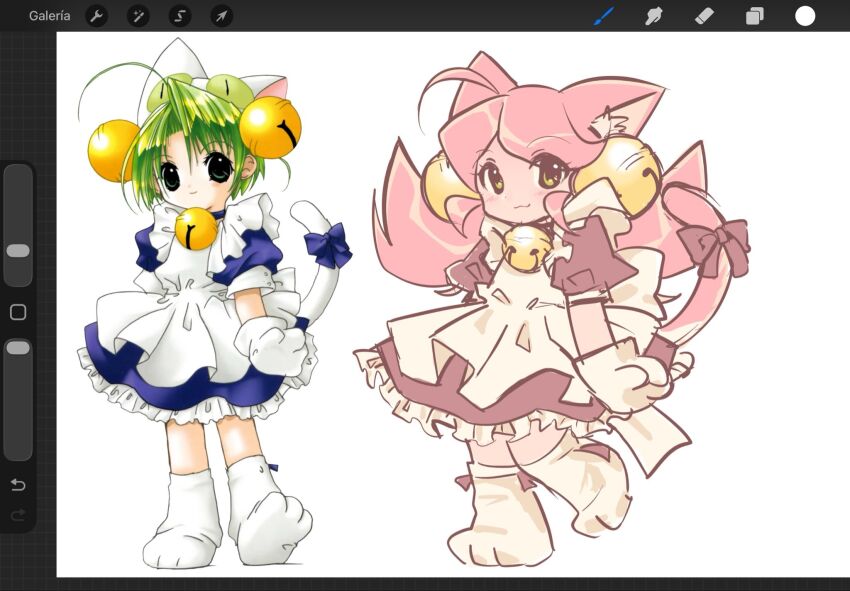Open the Layers panel

[755, 16]
